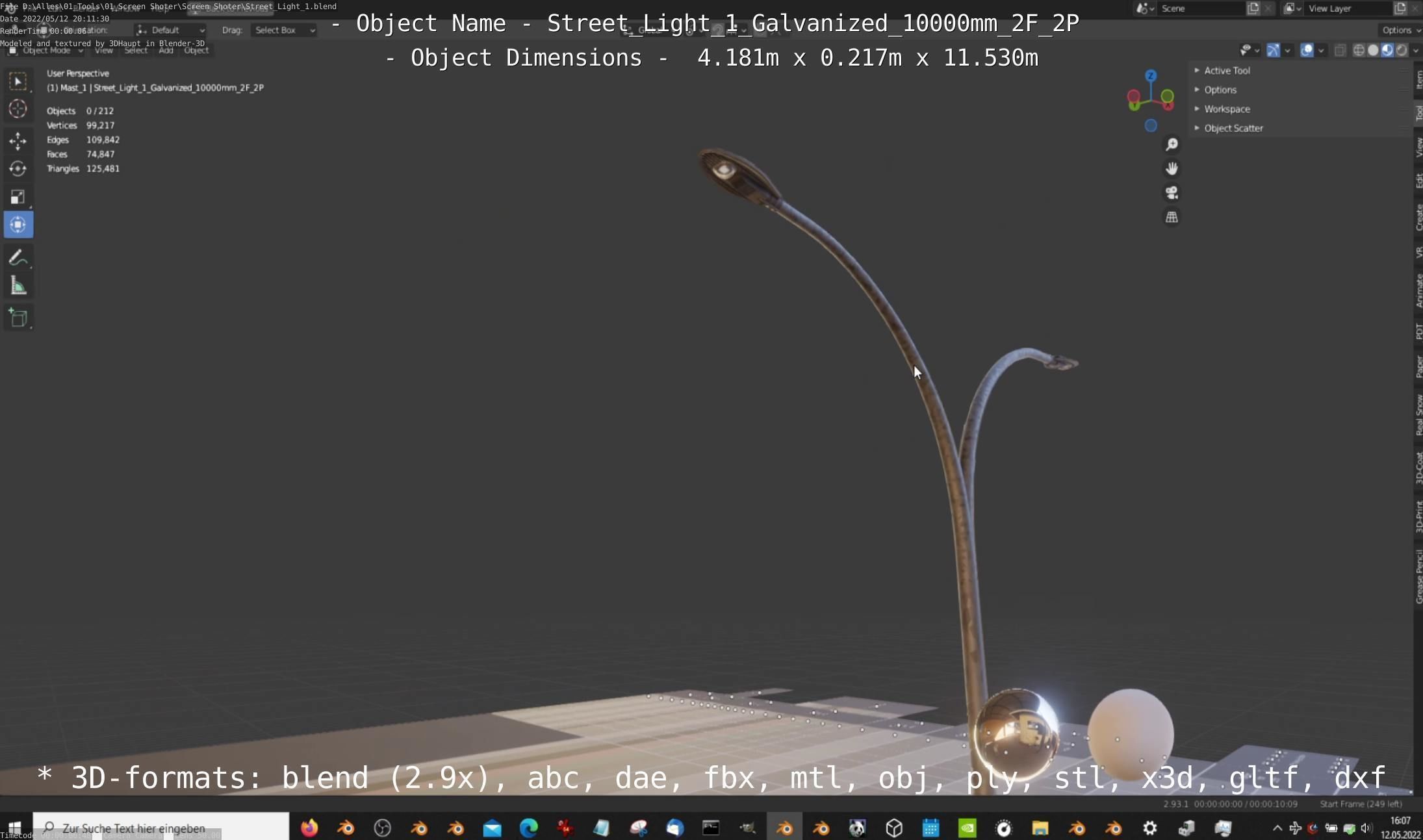This screenshot has height=840, width=1423.
Task: Toggle viewport overlays button
Action: 1307,50
